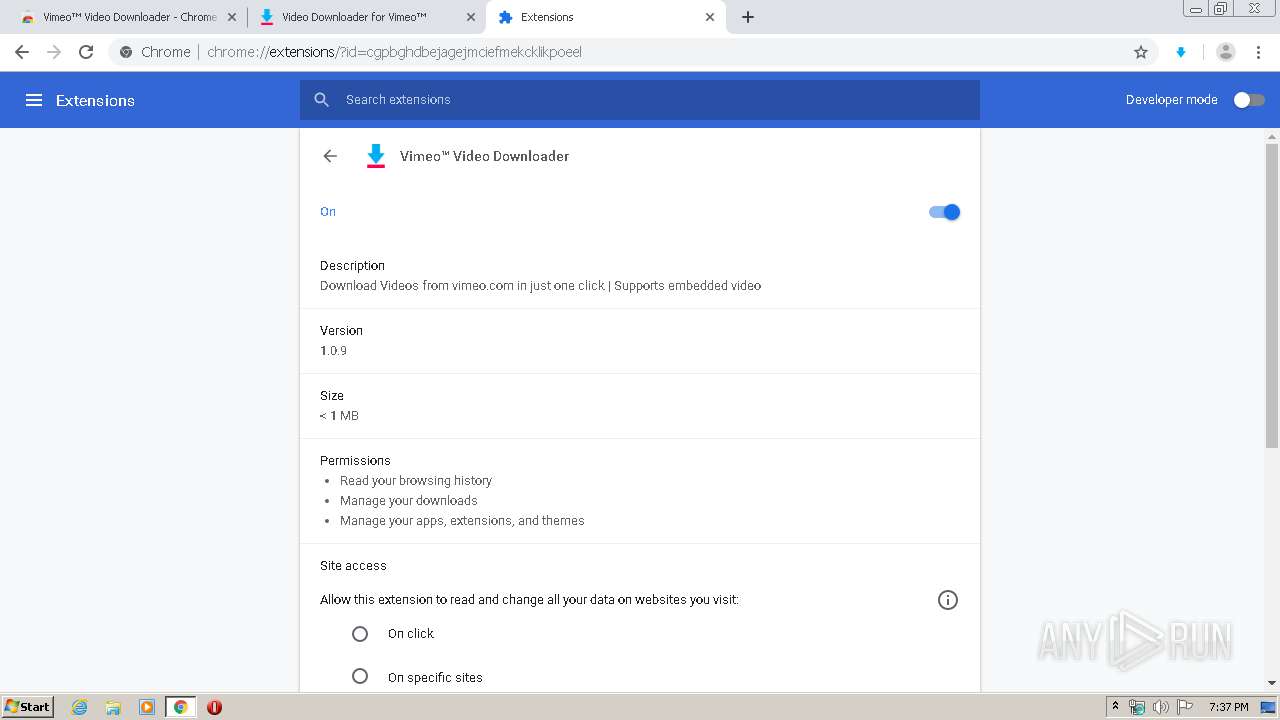Open Action Center flag tray icon
The image size is (1280, 720).
pos(1185,707)
